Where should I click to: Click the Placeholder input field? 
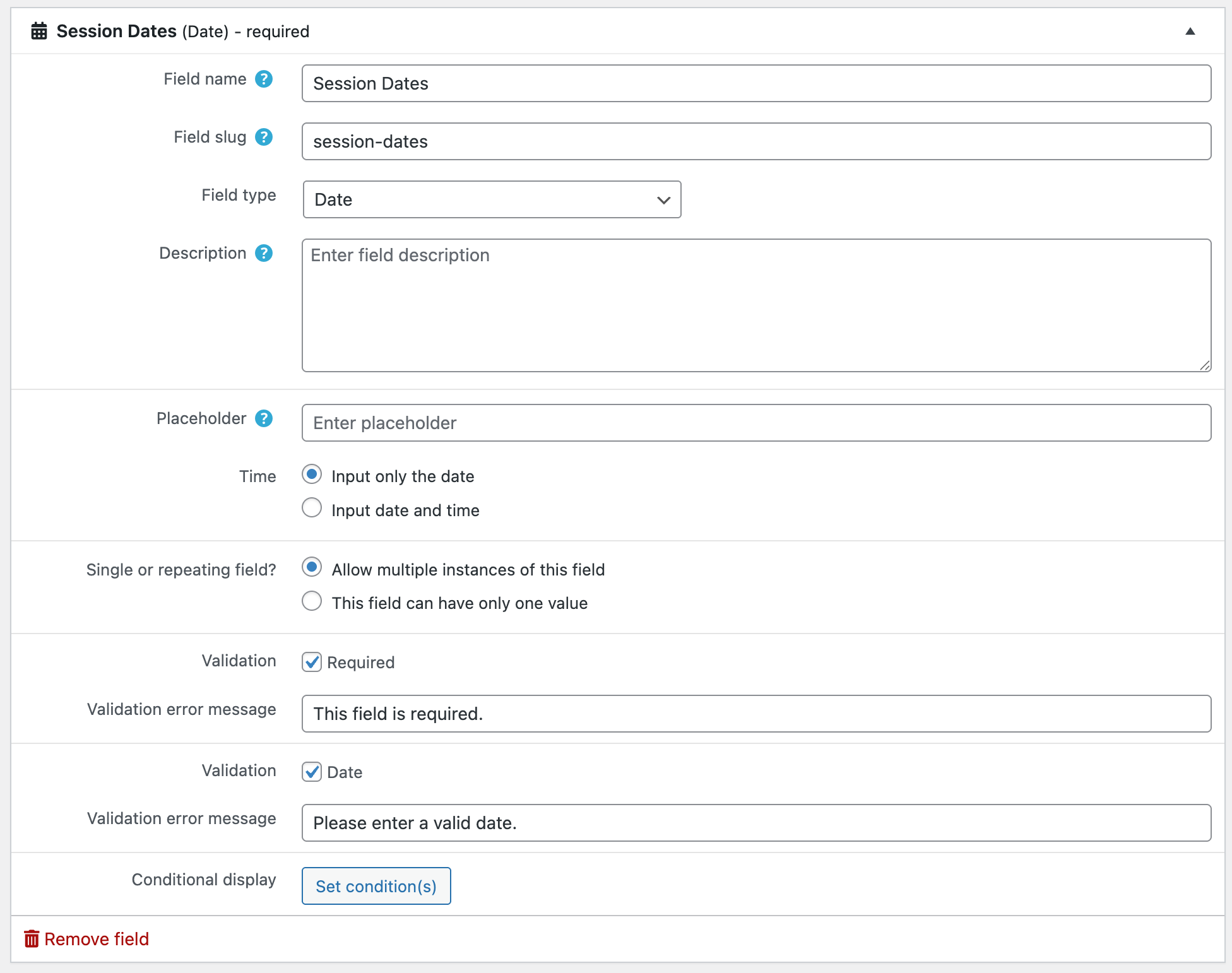pos(756,423)
